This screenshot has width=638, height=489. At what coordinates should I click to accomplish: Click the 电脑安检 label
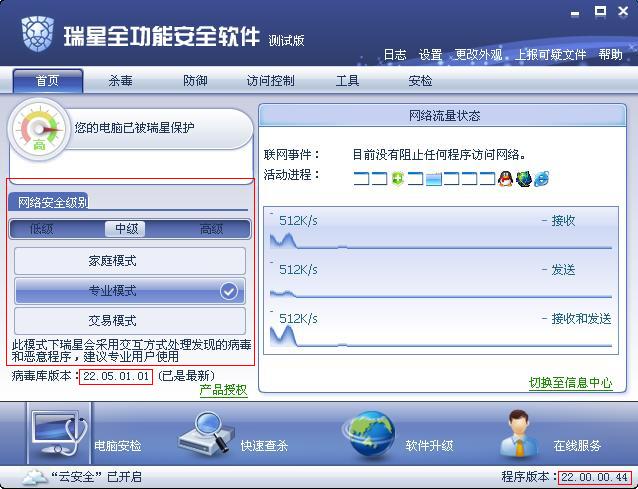pos(118,446)
